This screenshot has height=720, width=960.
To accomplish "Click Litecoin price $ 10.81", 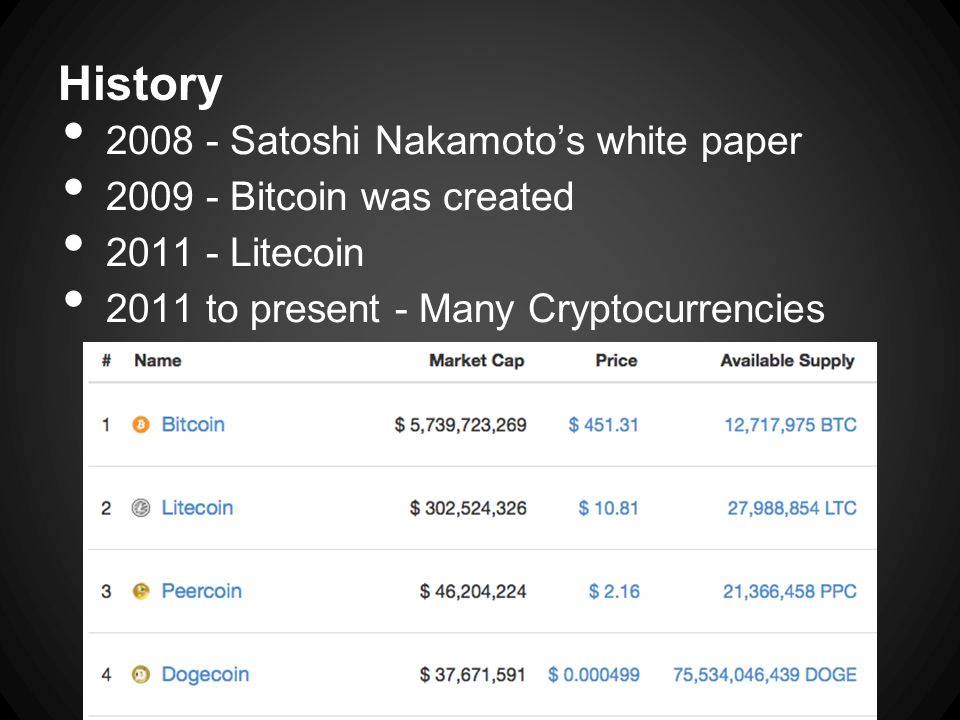I will [x=609, y=508].
